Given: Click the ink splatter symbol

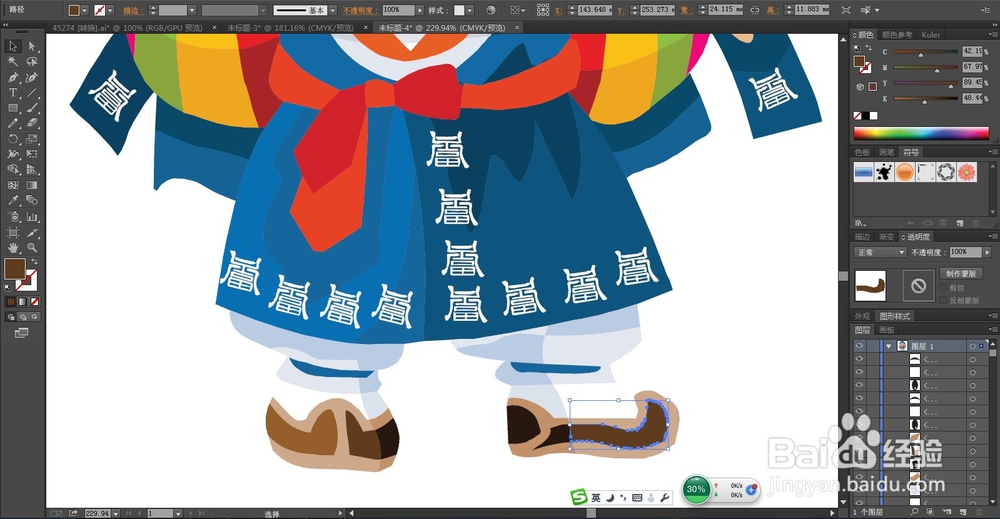Looking at the screenshot, I should coord(884,172).
